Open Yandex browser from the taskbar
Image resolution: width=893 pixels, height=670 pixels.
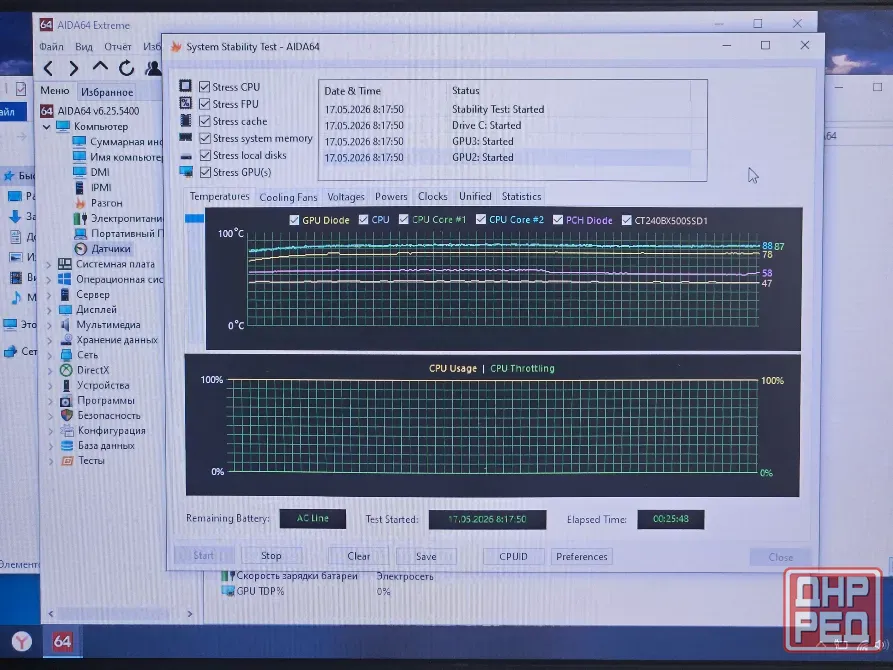coord(22,642)
